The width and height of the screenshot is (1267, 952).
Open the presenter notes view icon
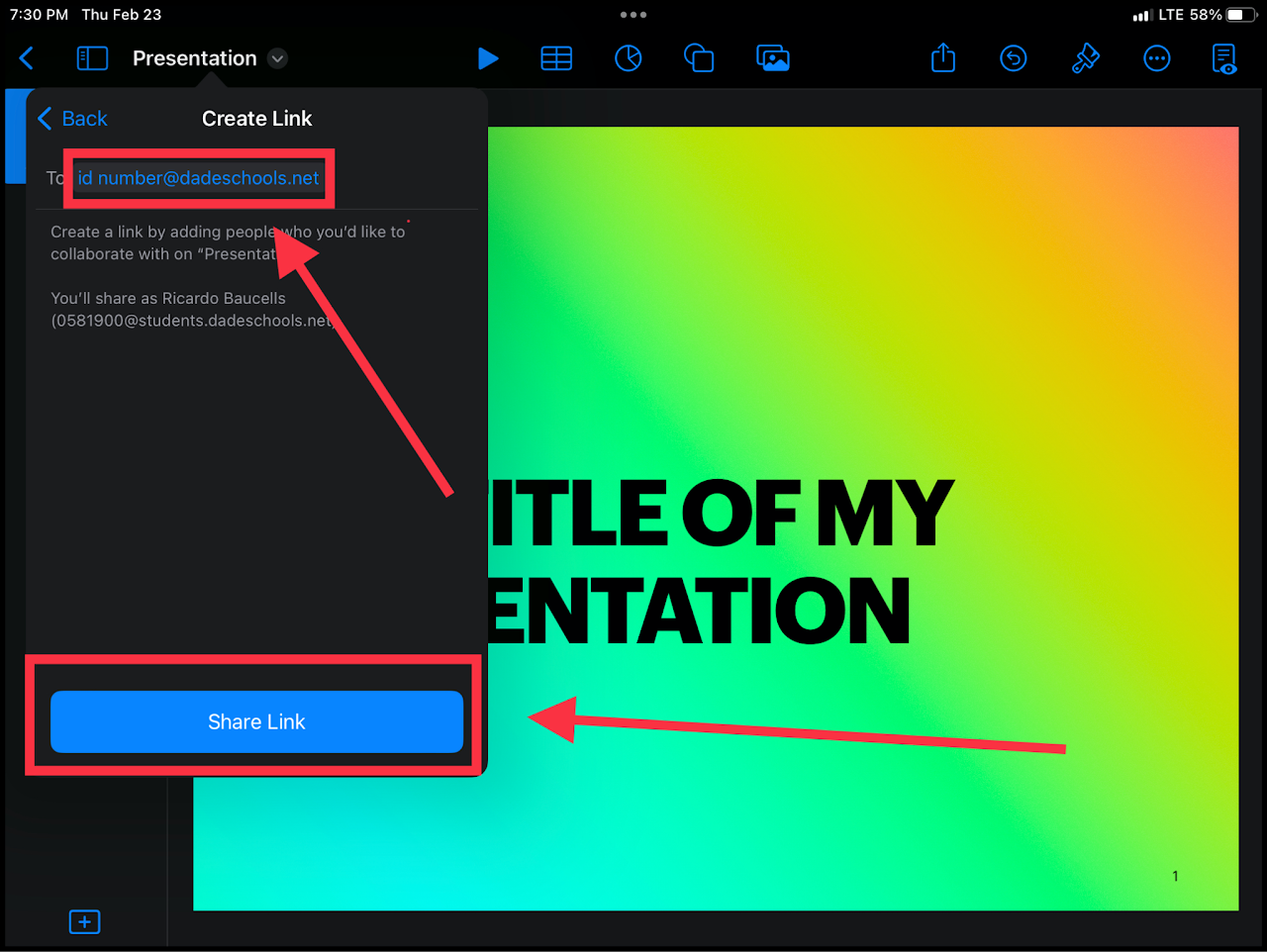1224,58
